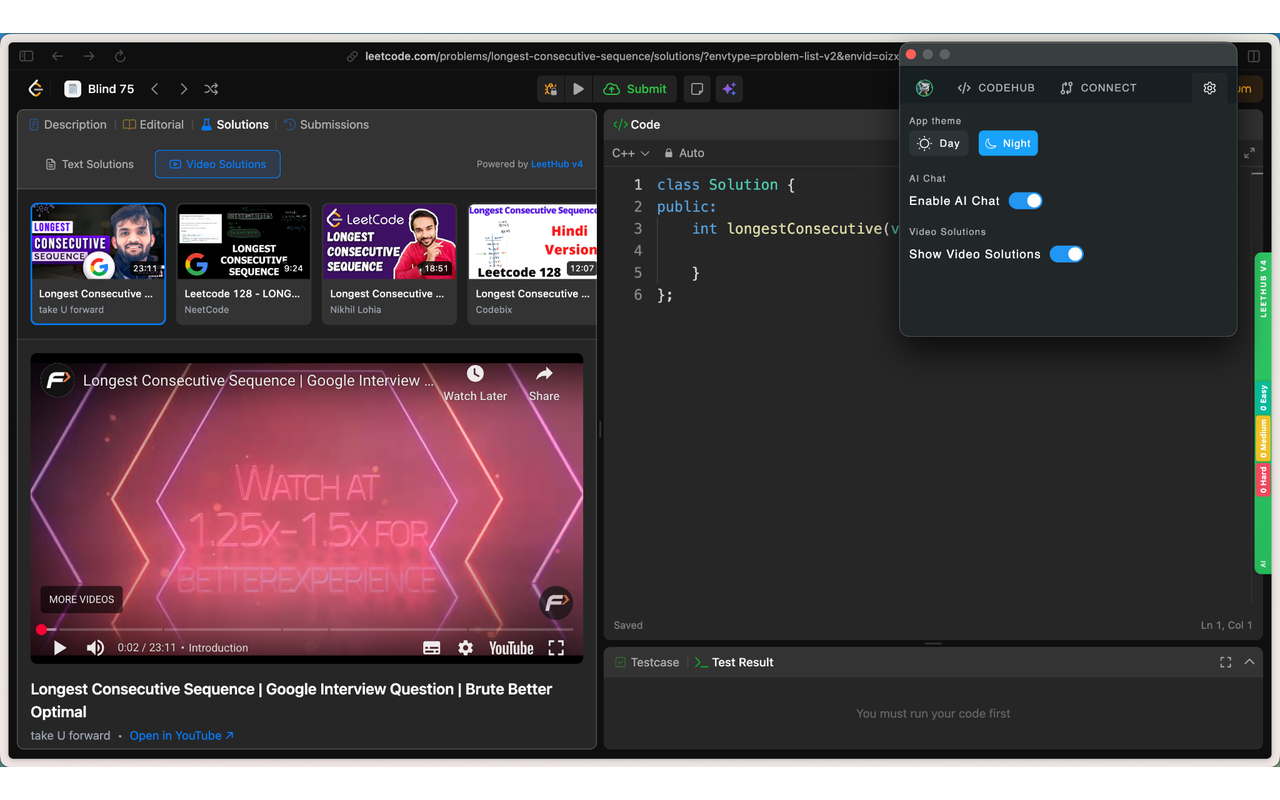Click the video progress bar
The image size is (1280, 800).
point(306,630)
